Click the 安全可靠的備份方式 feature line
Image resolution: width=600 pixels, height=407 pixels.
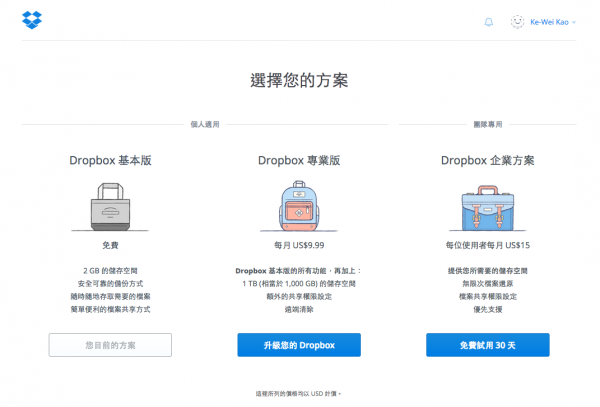point(110,284)
